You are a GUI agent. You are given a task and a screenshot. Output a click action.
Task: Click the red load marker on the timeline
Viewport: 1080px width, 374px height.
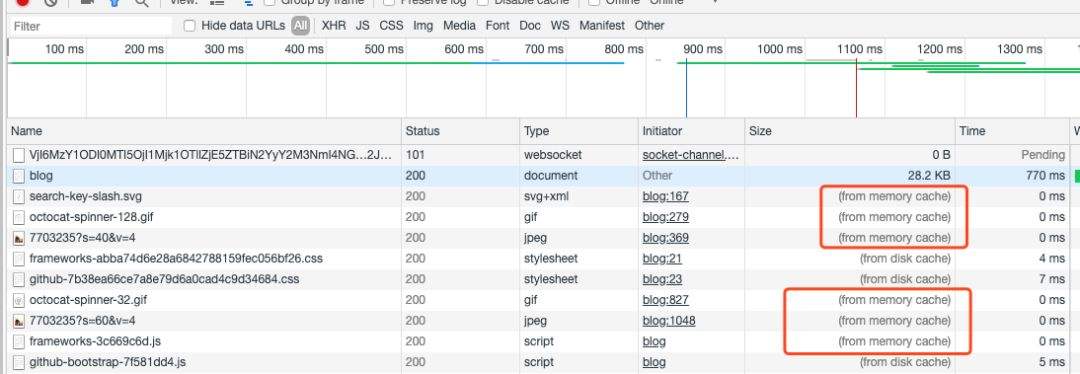[856, 88]
